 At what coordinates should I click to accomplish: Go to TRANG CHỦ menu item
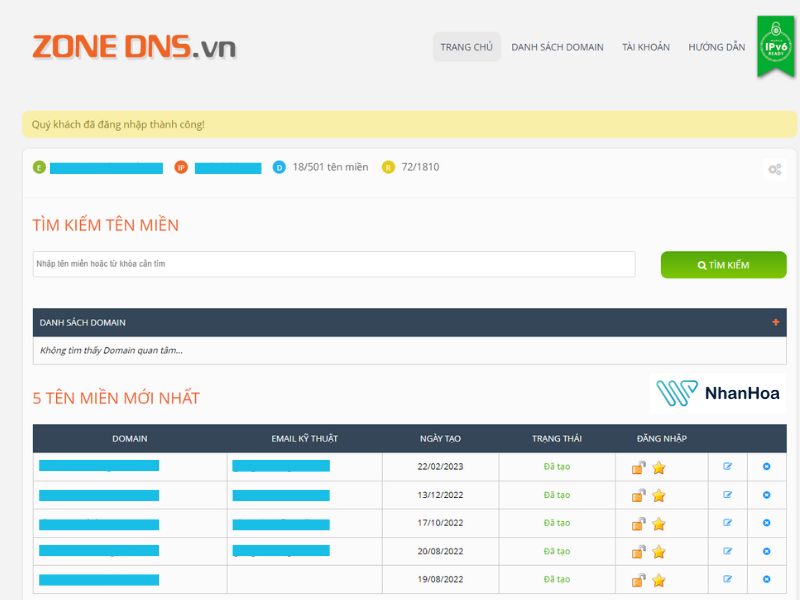coord(467,47)
